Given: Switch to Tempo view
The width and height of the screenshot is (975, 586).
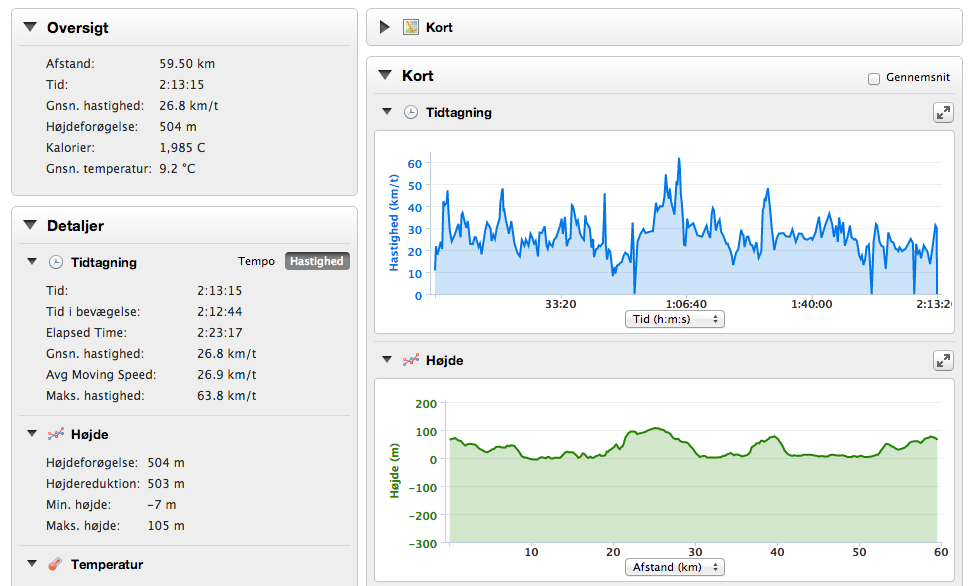Looking at the screenshot, I should click(256, 261).
